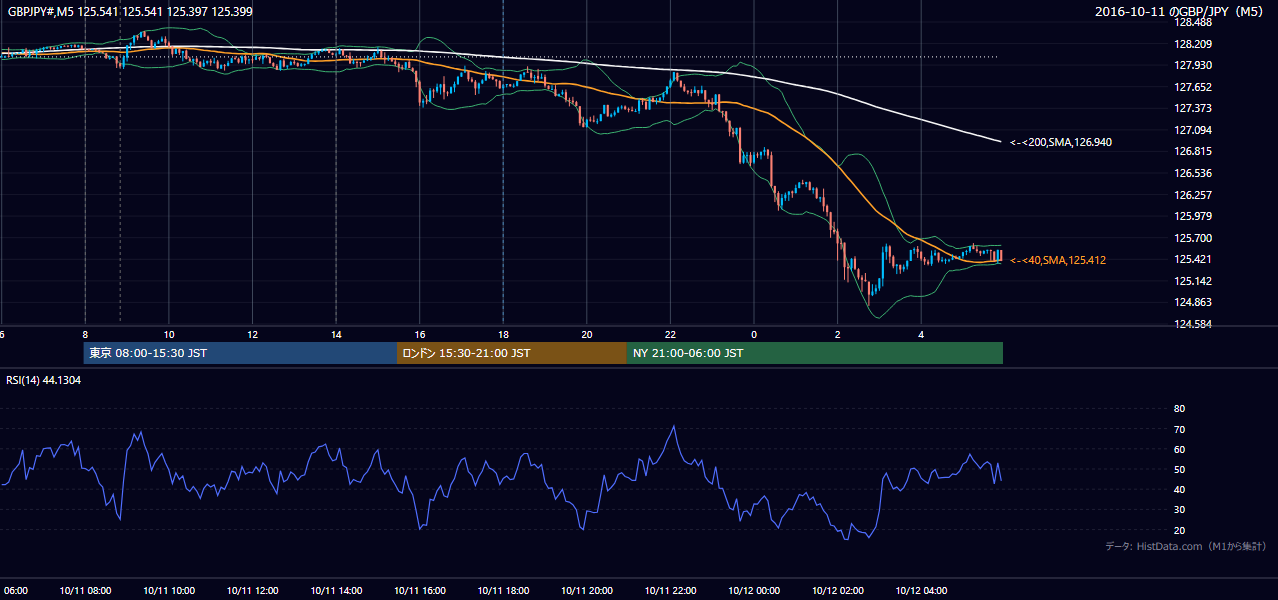The width and height of the screenshot is (1278, 600).
Task: Click price axis value 127.094
Action: coord(1193,130)
